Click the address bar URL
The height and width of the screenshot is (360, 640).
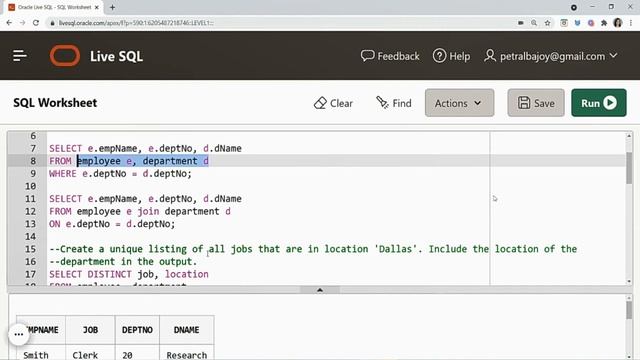[136, 23]
